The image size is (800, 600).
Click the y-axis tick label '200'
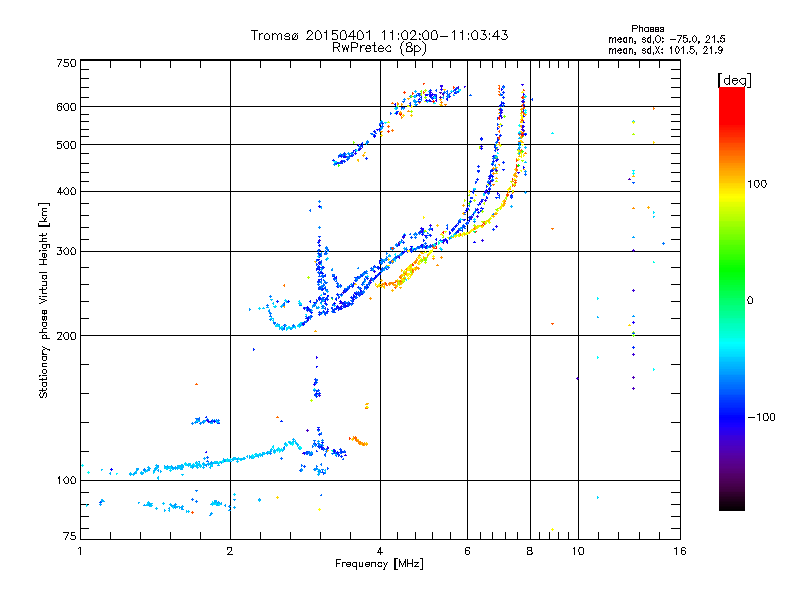pyautogui.click(x=66, y=336)
